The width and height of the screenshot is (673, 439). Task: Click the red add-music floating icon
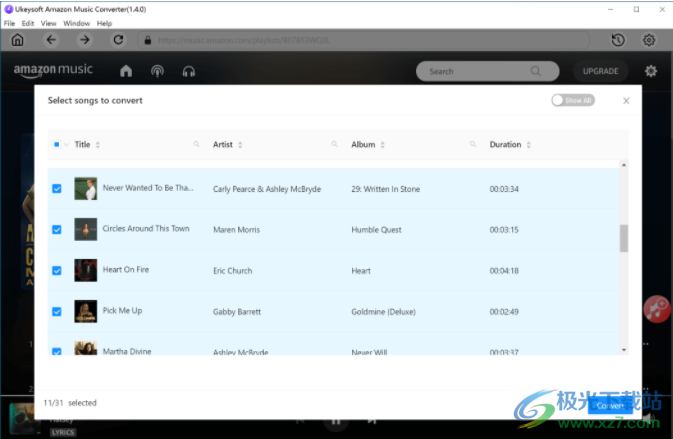[x=657, y=309]
